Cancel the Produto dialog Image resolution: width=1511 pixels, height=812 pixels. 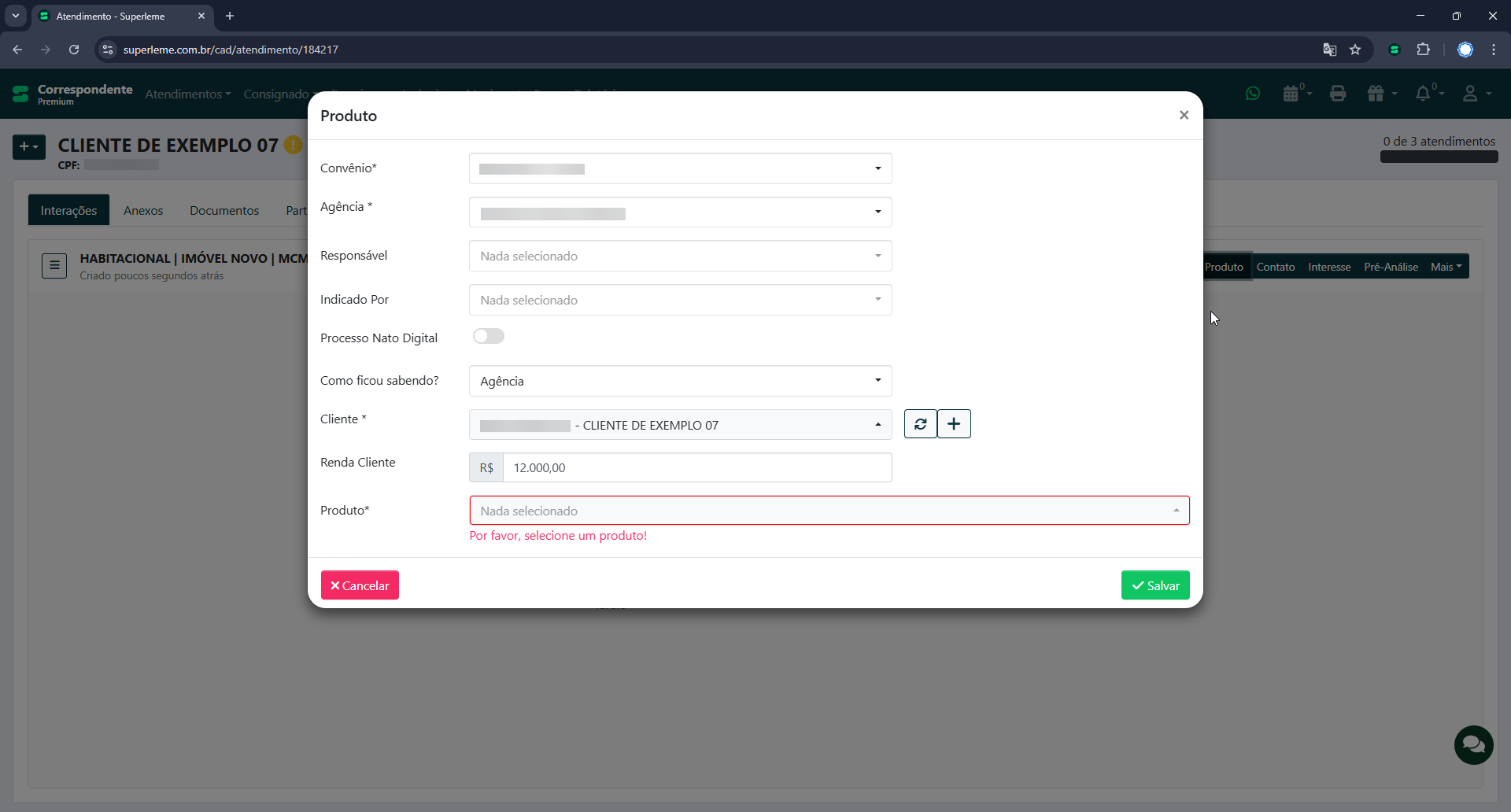pos(360,585)
